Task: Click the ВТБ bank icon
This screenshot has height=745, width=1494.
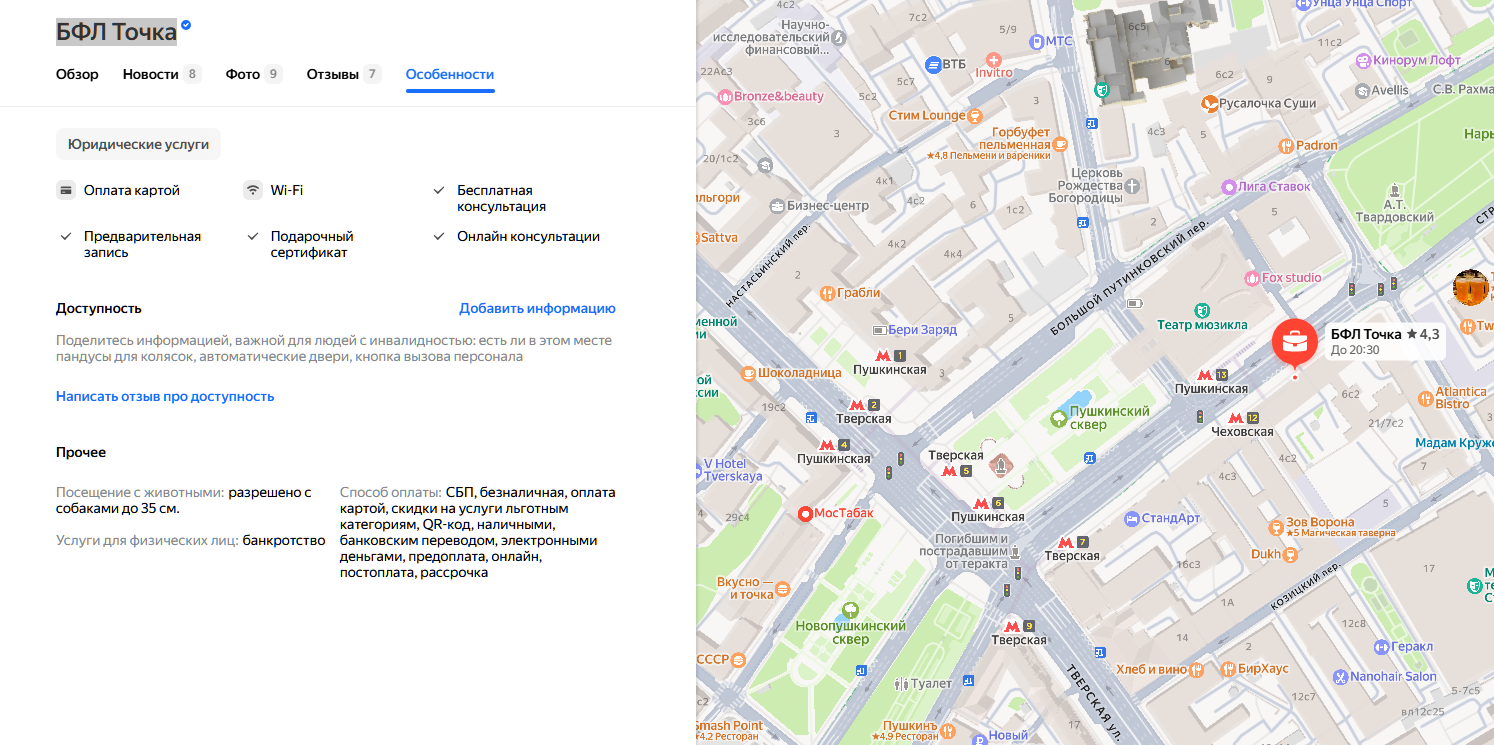Action: pyautogui.click(x=931, y=64)
